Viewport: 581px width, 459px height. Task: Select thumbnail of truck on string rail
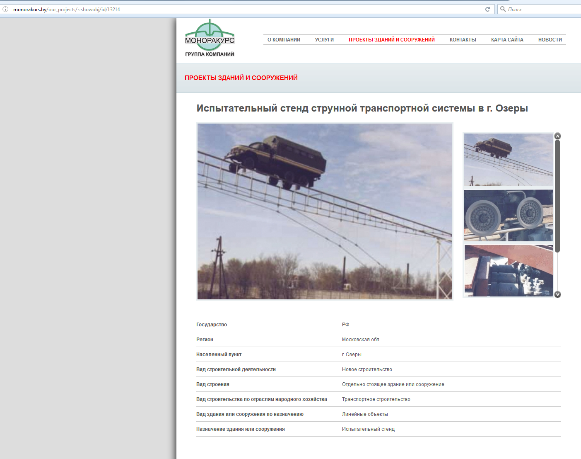508,160
